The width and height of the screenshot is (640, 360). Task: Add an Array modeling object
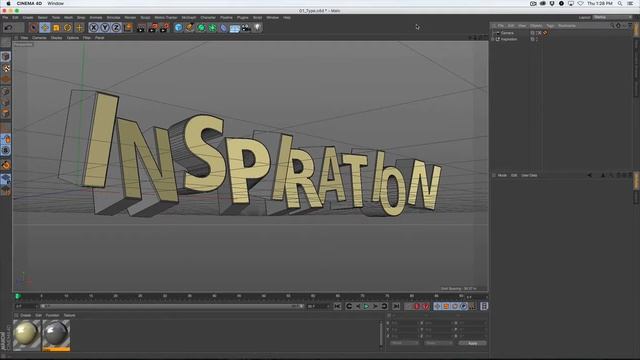pyautogui.click(x=212, y=28)
